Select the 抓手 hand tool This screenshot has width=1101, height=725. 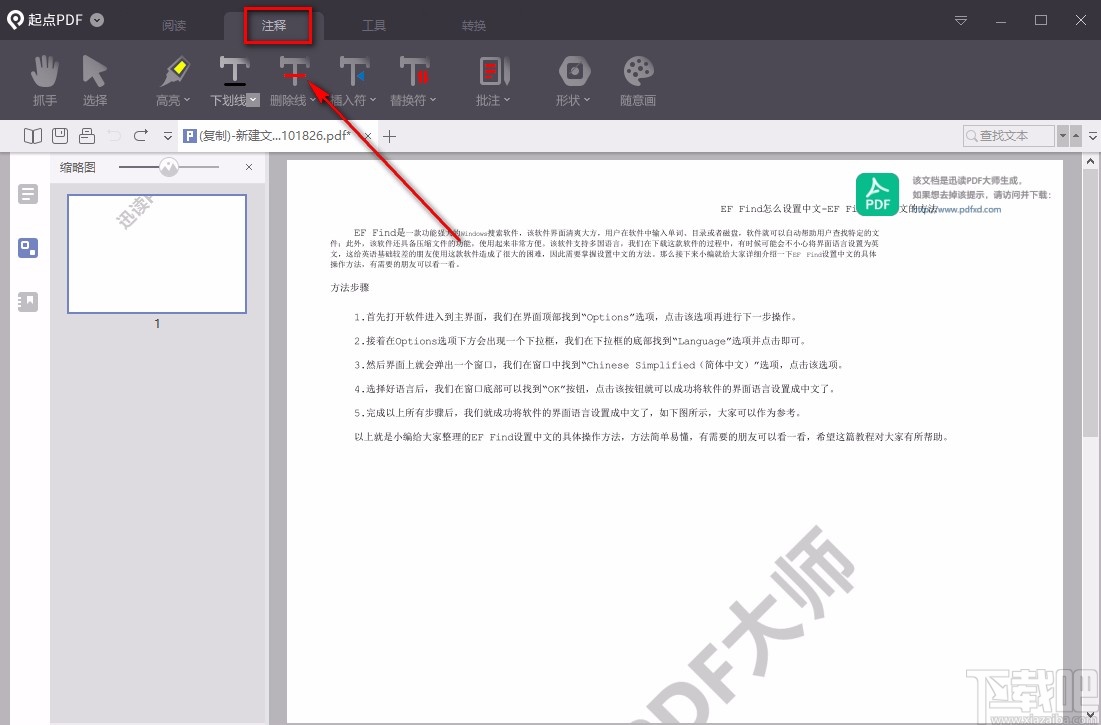tap(45, 81)
